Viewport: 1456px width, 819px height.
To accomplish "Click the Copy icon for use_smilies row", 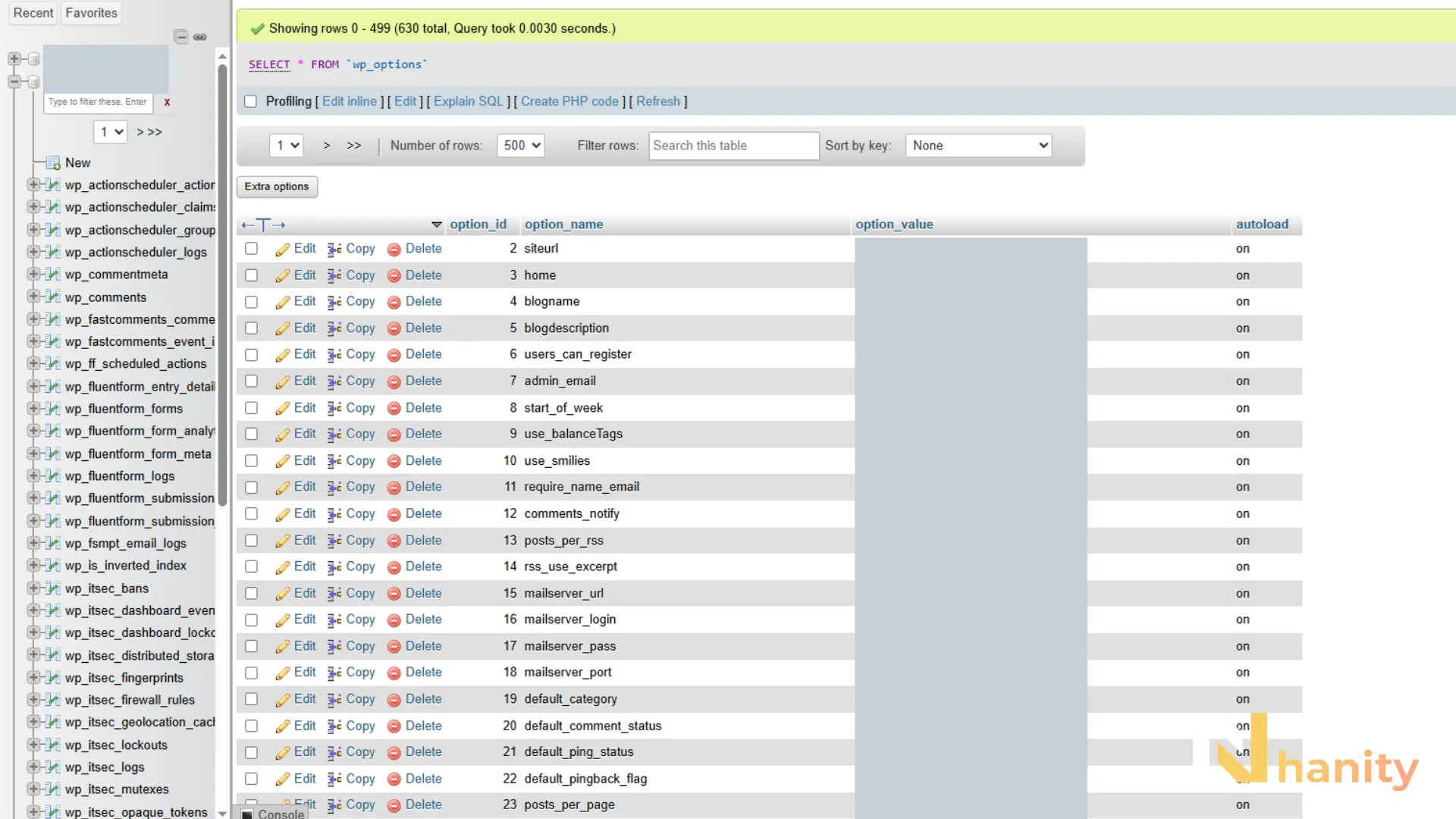I will [x=334, y=462].
